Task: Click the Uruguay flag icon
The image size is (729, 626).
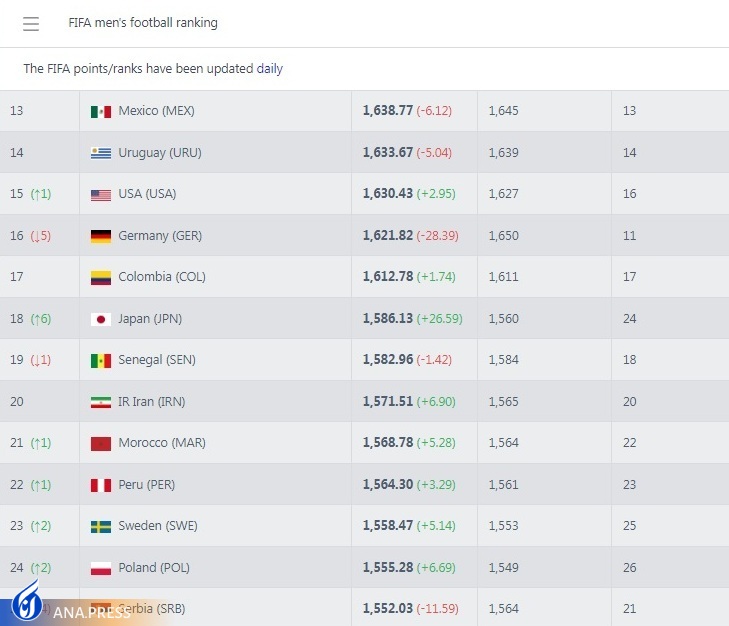Action: (x=100, y=153)
